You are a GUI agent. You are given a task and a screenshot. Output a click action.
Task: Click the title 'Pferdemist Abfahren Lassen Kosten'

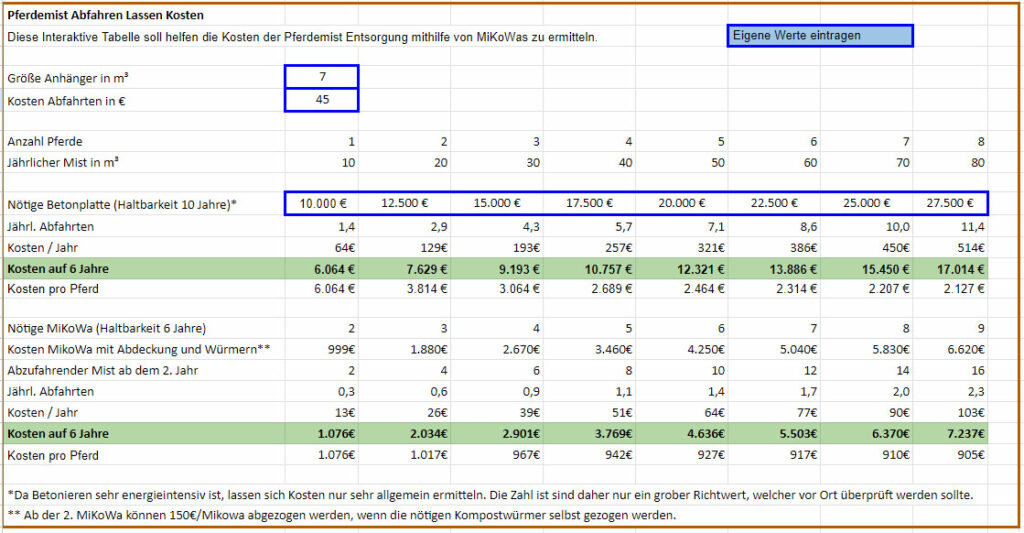[x=104, y=16]
